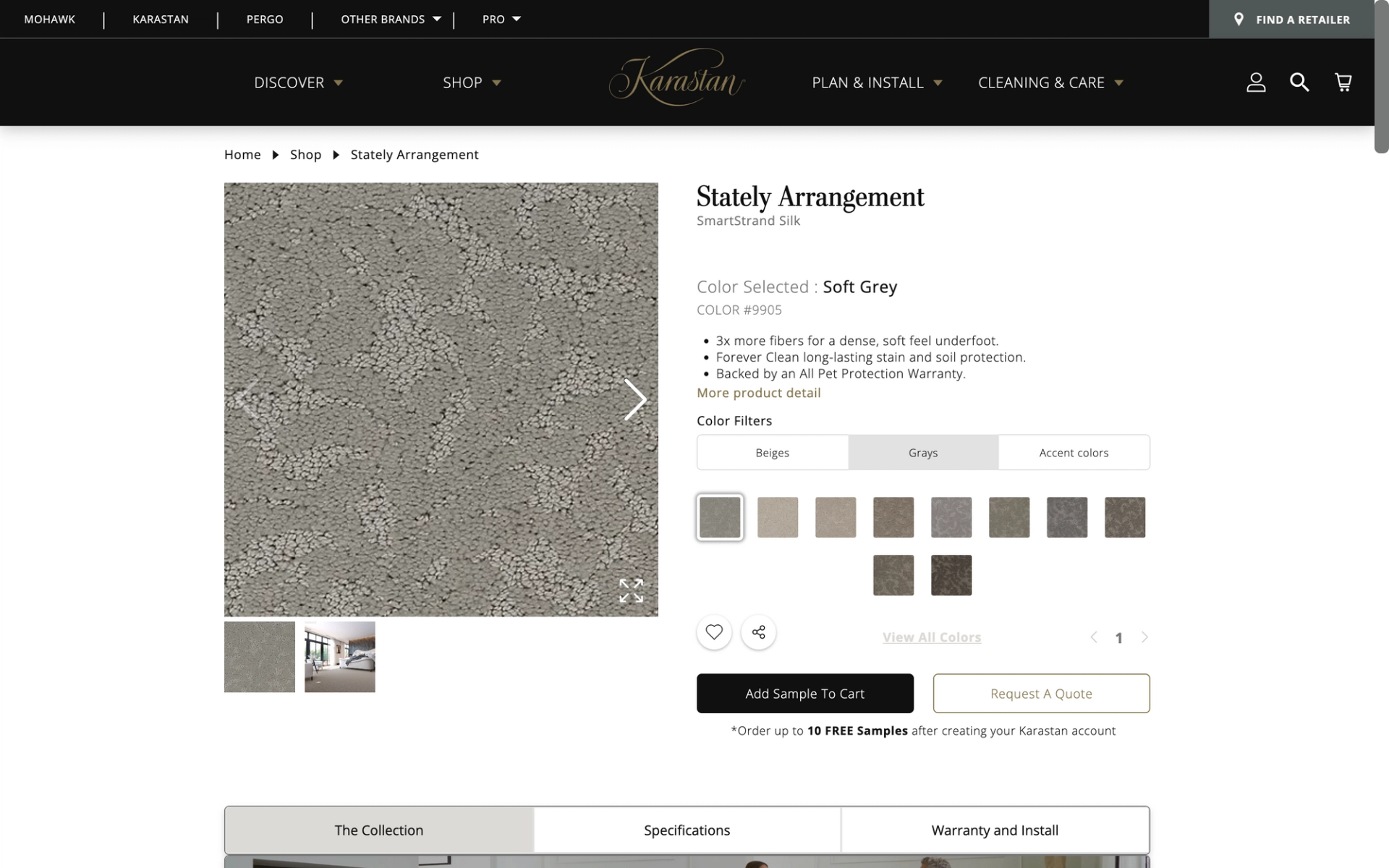Expand the Discover dropdown menu
Image resolution: width=1389 pixels, height=868 pixels.
click(x=298, y=82)
